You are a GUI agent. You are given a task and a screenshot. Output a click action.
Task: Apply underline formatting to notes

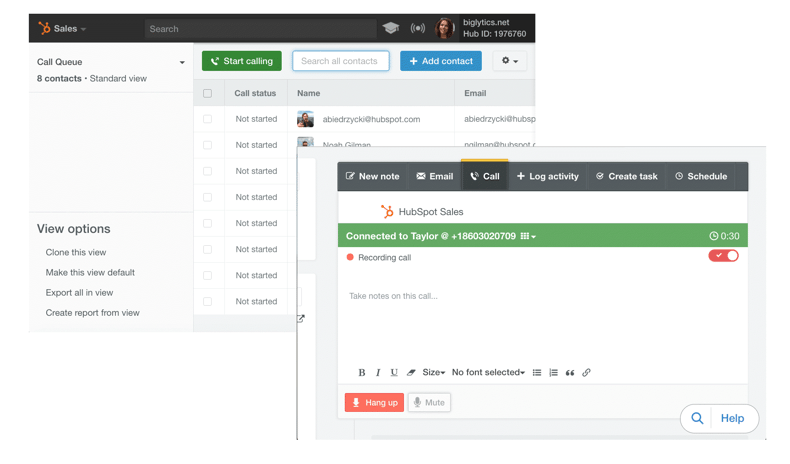[x=394, y=373]
